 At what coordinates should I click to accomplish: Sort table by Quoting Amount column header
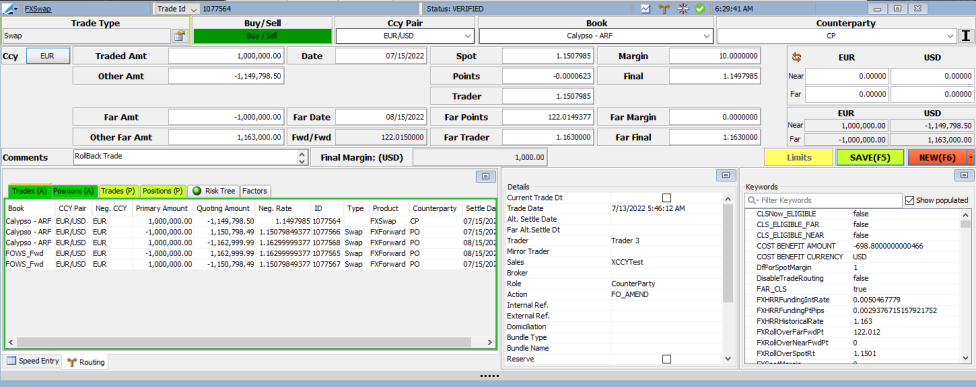click(x=224, y=208)
